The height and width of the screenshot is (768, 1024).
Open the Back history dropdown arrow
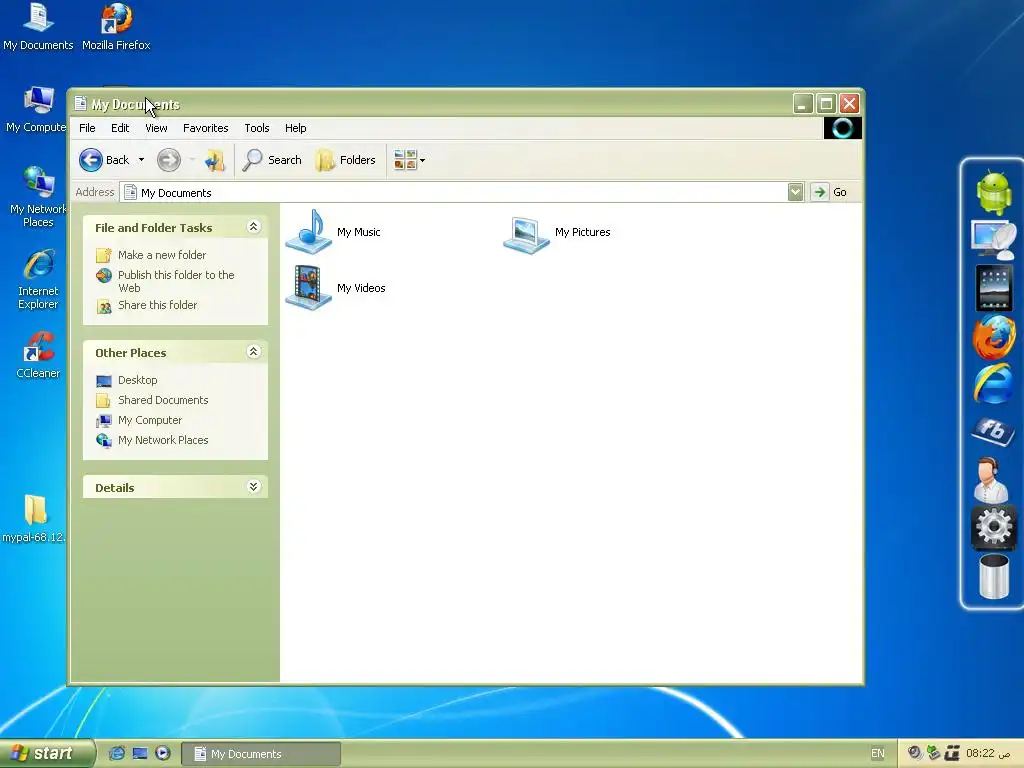click(141, 160)
